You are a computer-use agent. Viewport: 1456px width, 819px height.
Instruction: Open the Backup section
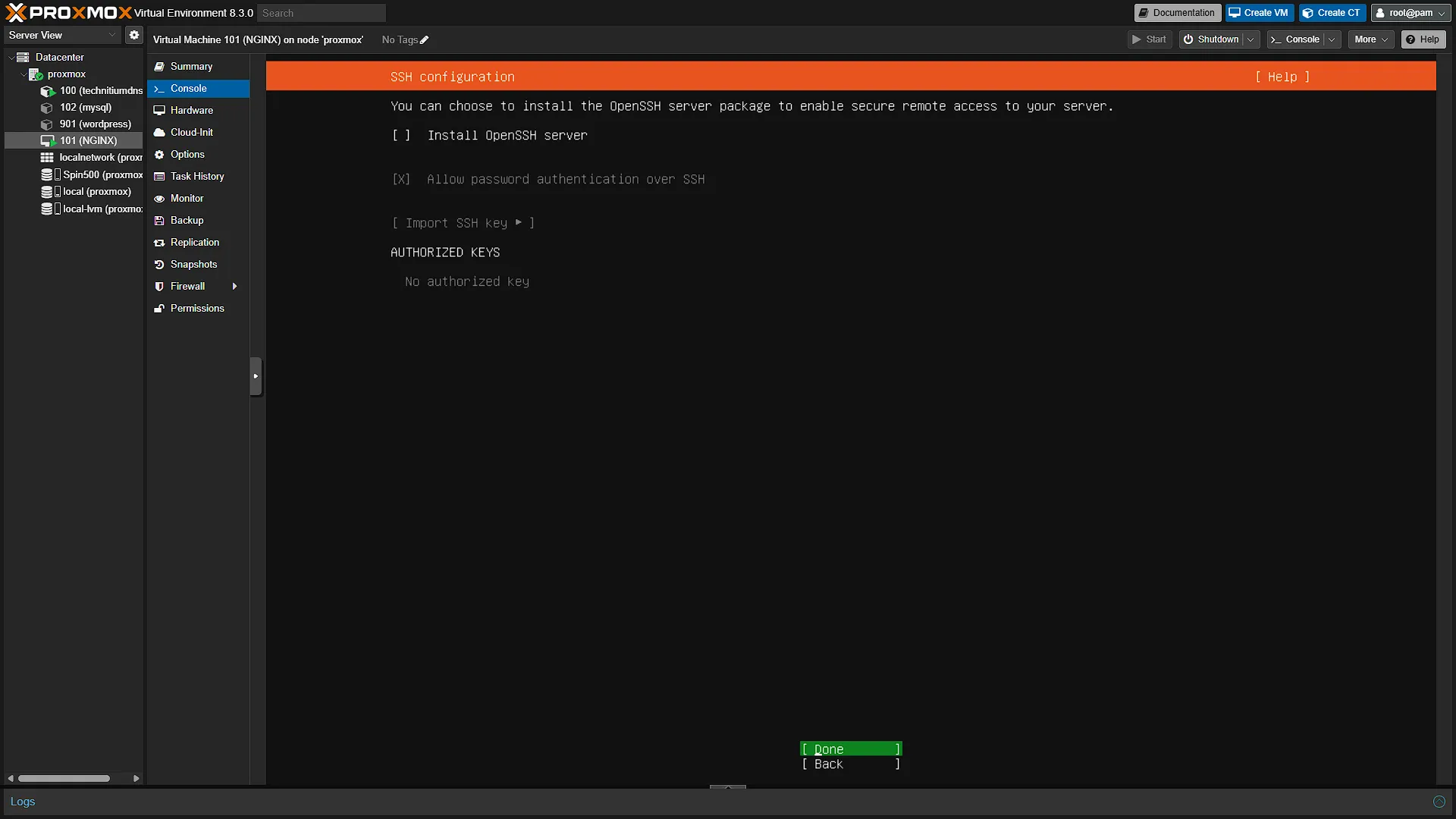click(199, 221)
